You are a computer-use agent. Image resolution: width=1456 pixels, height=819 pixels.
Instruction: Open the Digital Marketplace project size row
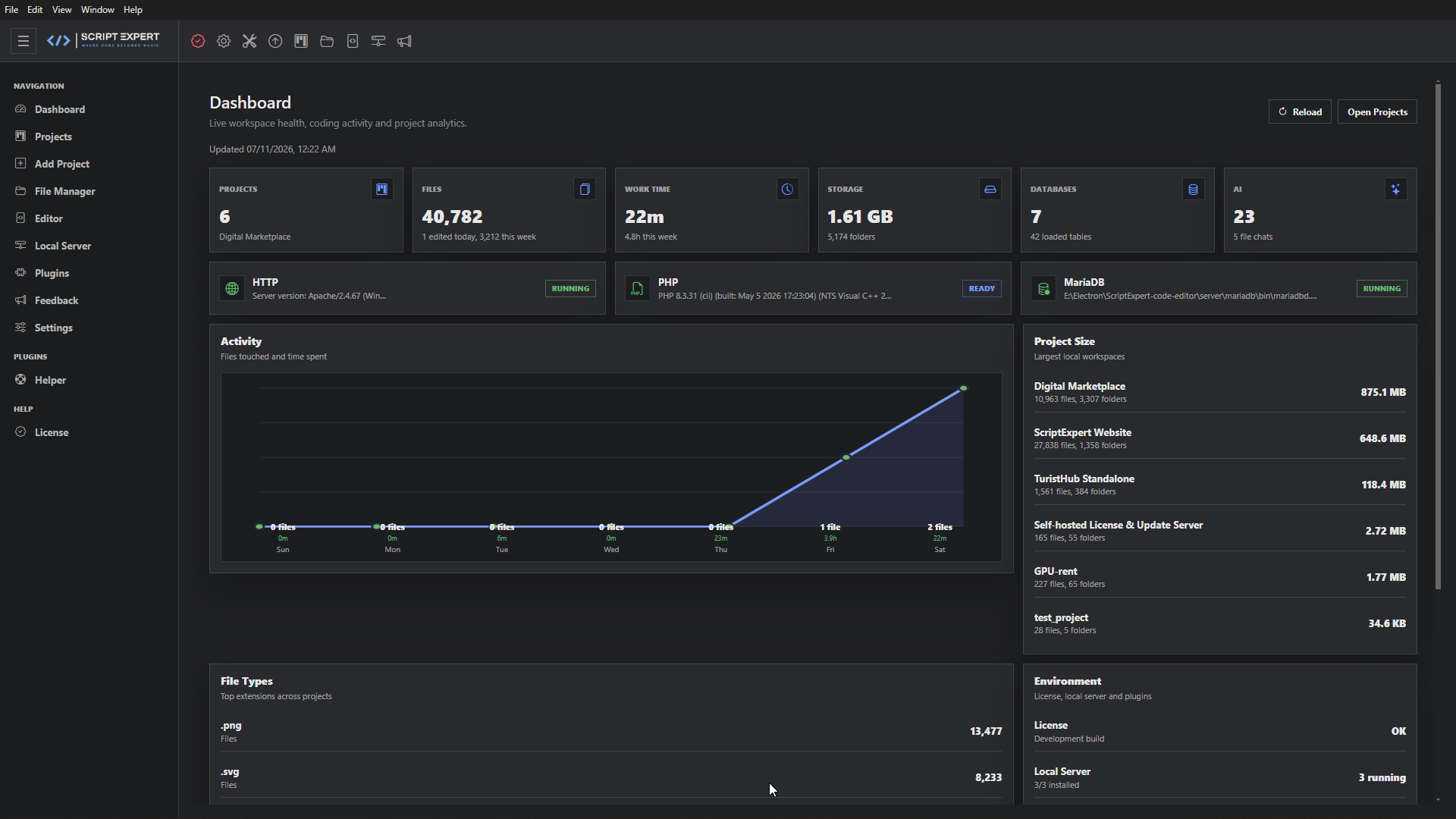[x=1219, y=392]
